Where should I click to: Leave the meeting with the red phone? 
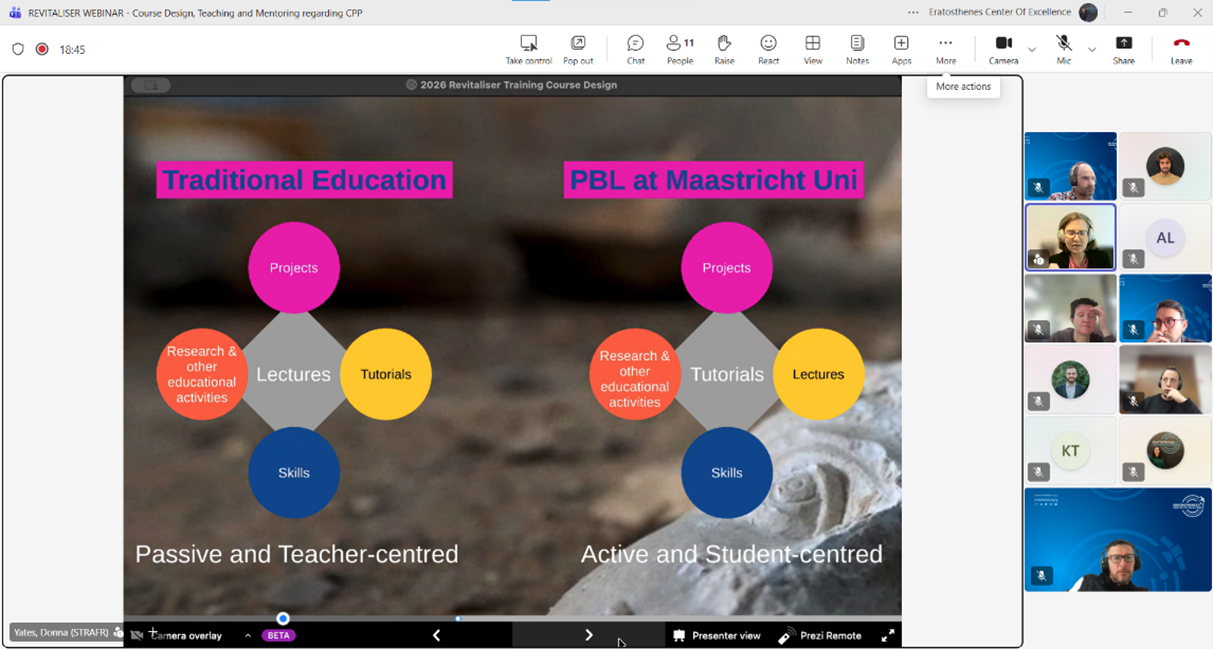click(1181, 49)
